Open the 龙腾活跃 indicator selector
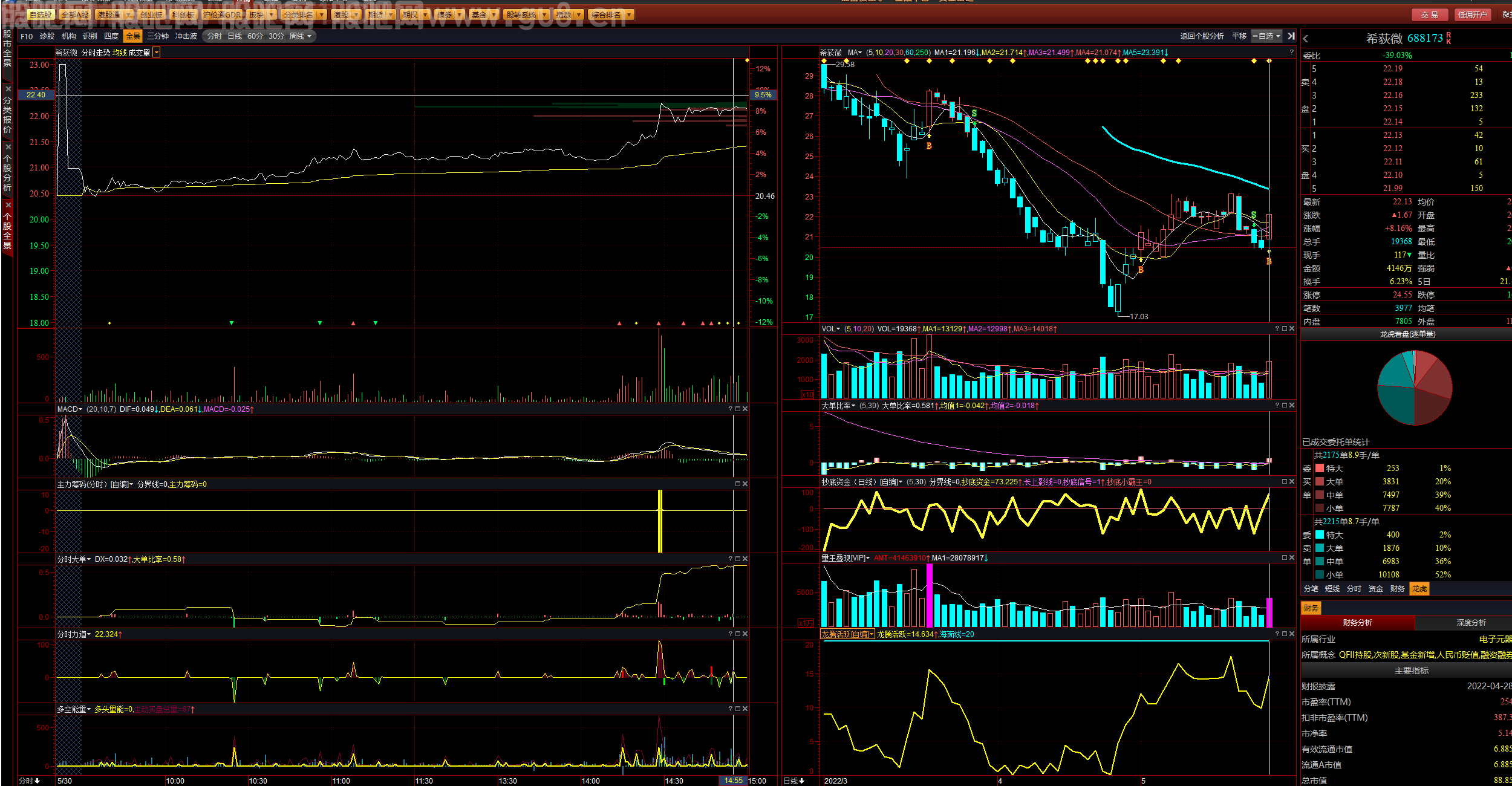Image resolution: width=1512 pixels, height=786 pixels. coord(847,634)
